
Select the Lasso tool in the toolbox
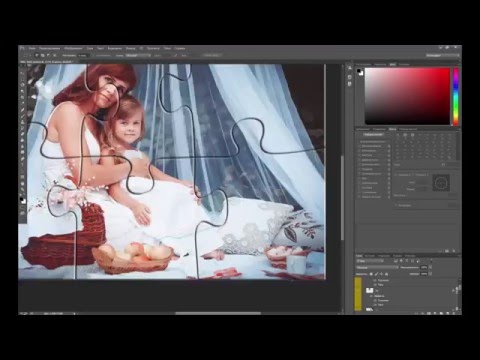[23, 85]
